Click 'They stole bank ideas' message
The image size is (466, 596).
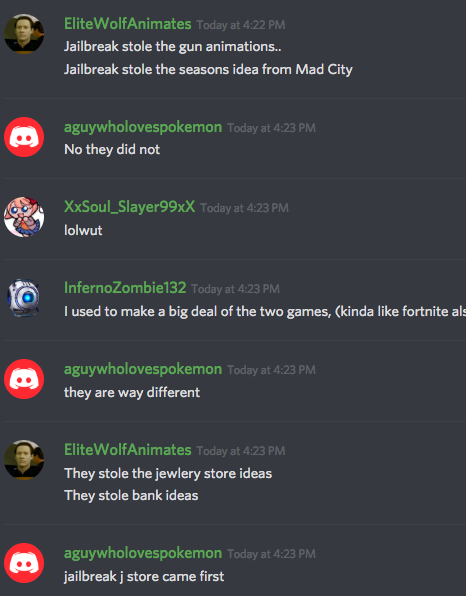(131, 496)
